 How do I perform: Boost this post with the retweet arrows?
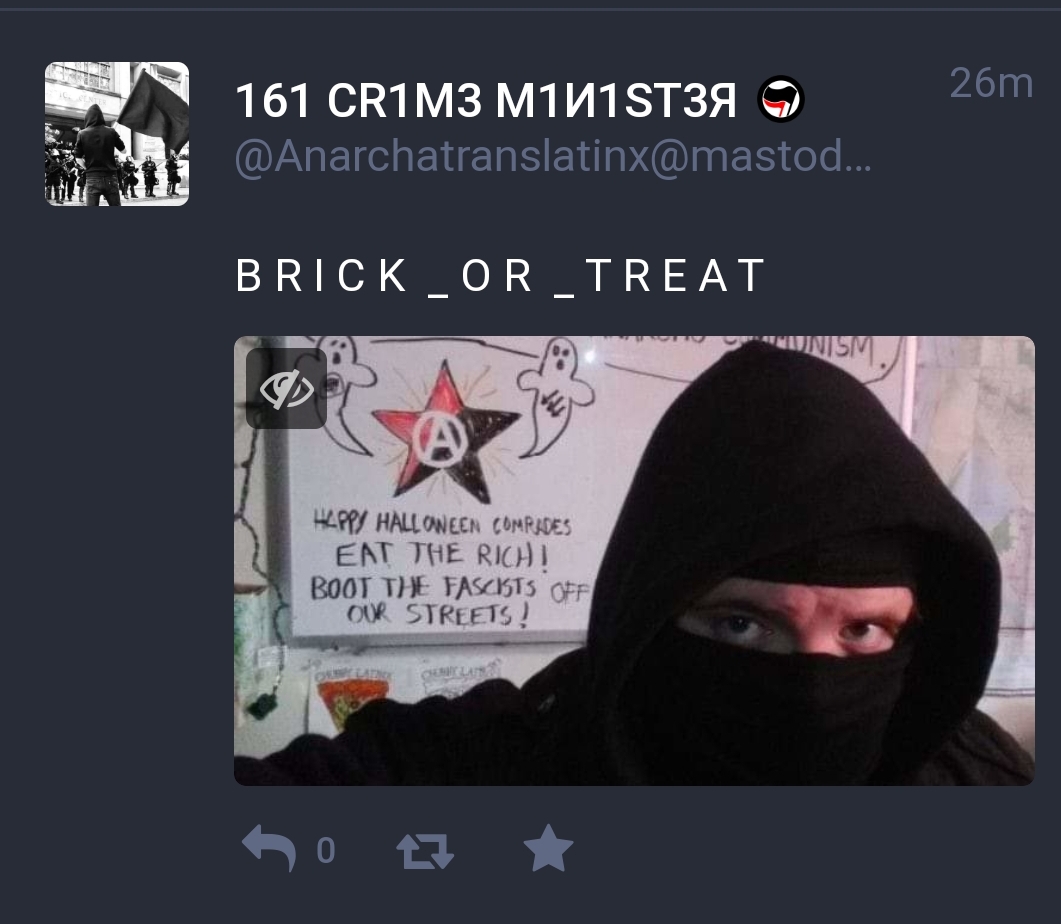(x=425, y=850)
